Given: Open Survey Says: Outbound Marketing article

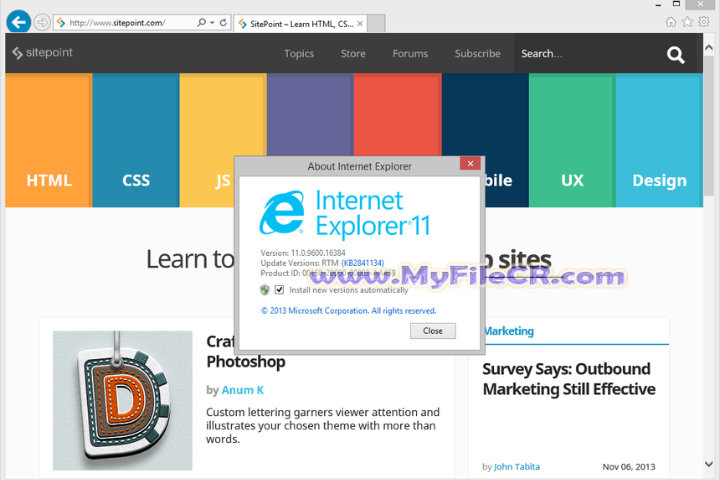Looking at the screenshot, I should click(x=569, y=379).
